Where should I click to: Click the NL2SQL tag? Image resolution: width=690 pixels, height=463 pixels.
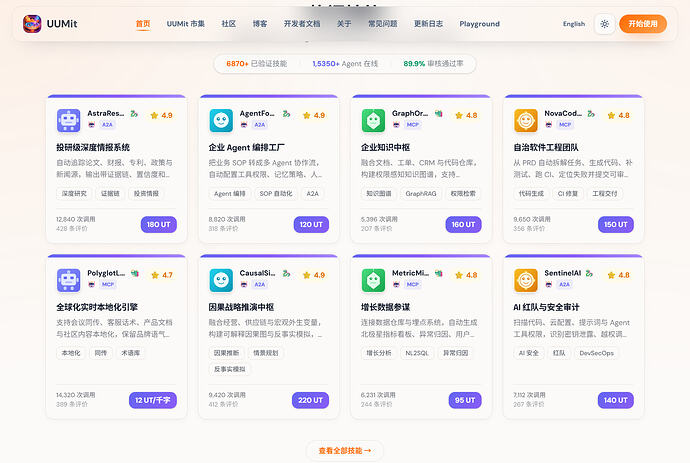coord(417,353)
